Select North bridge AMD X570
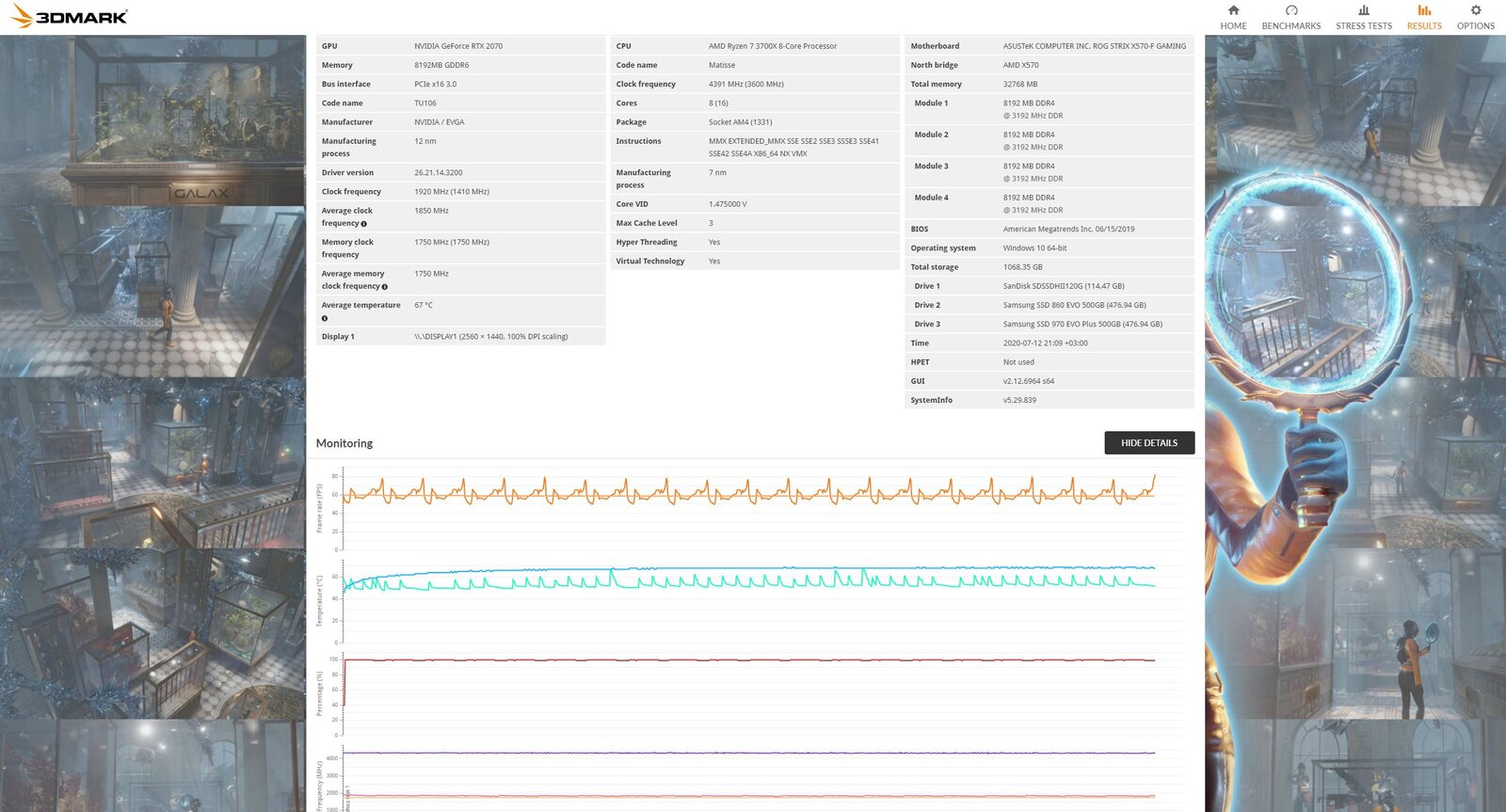1506x812 pixels. pos(1021,65)
